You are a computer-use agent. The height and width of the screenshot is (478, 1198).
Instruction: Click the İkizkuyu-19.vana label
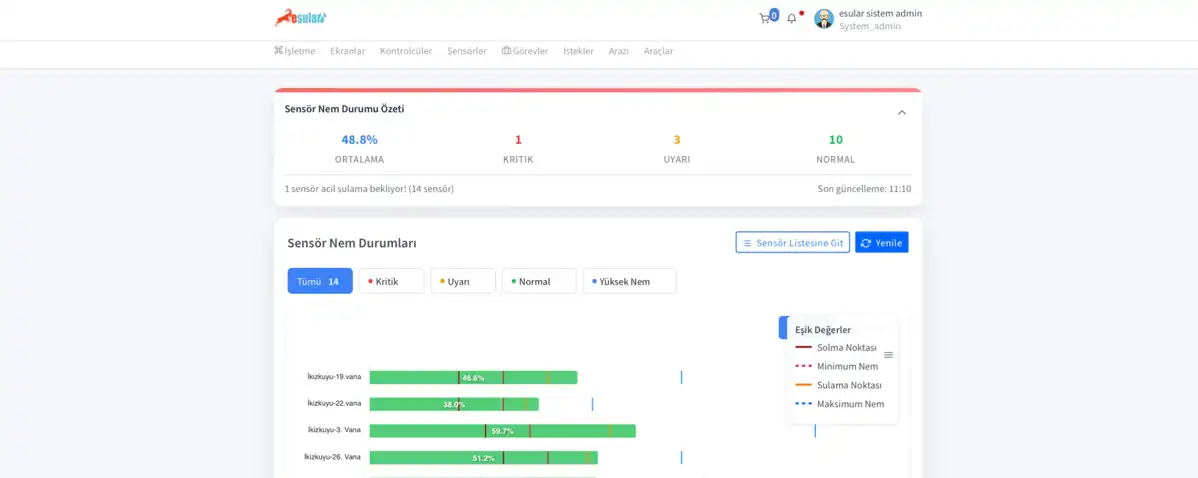click(334, 377)
